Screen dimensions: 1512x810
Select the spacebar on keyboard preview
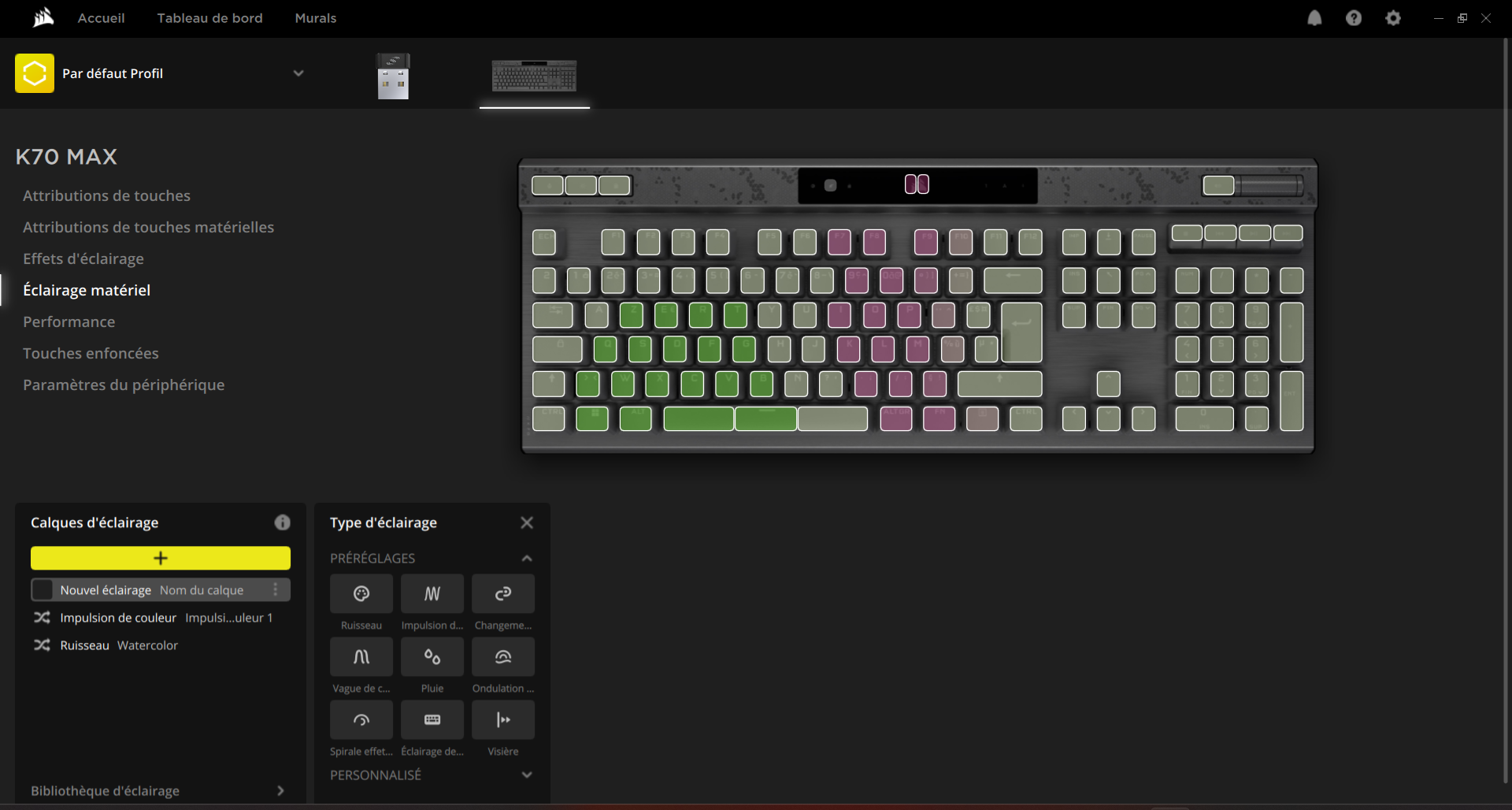(x=765, y=418)
